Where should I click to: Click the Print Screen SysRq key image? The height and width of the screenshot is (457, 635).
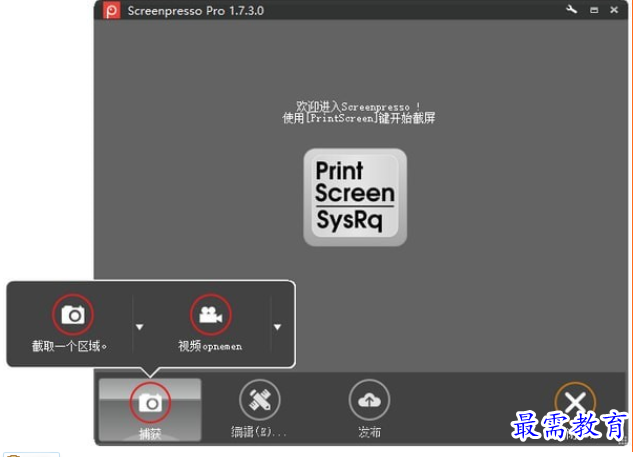click(x=355, y=197)
